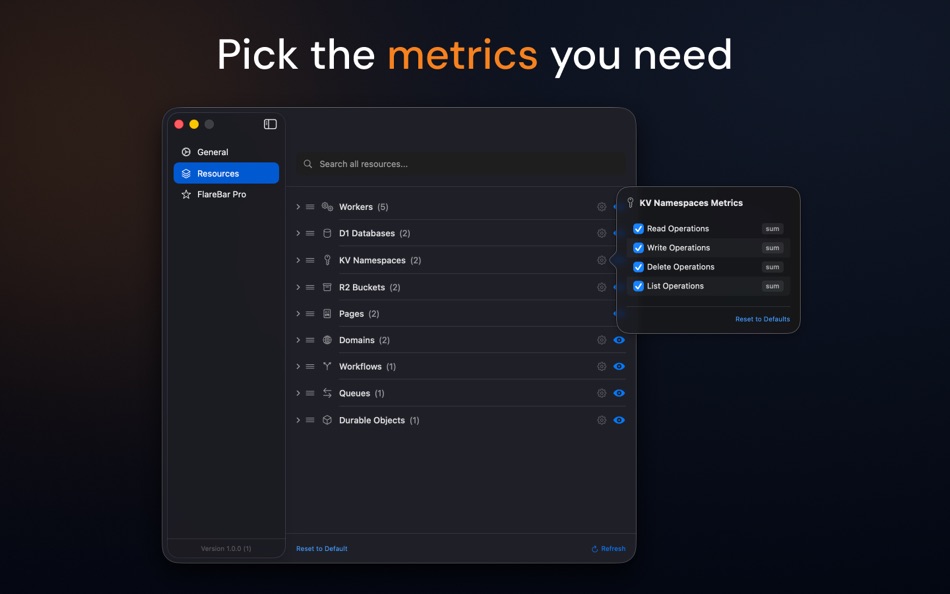Expand the Durable Objects row chevron
Viewport: 950px width, 594px height.
pyautogui.click(x=298, y=420)
